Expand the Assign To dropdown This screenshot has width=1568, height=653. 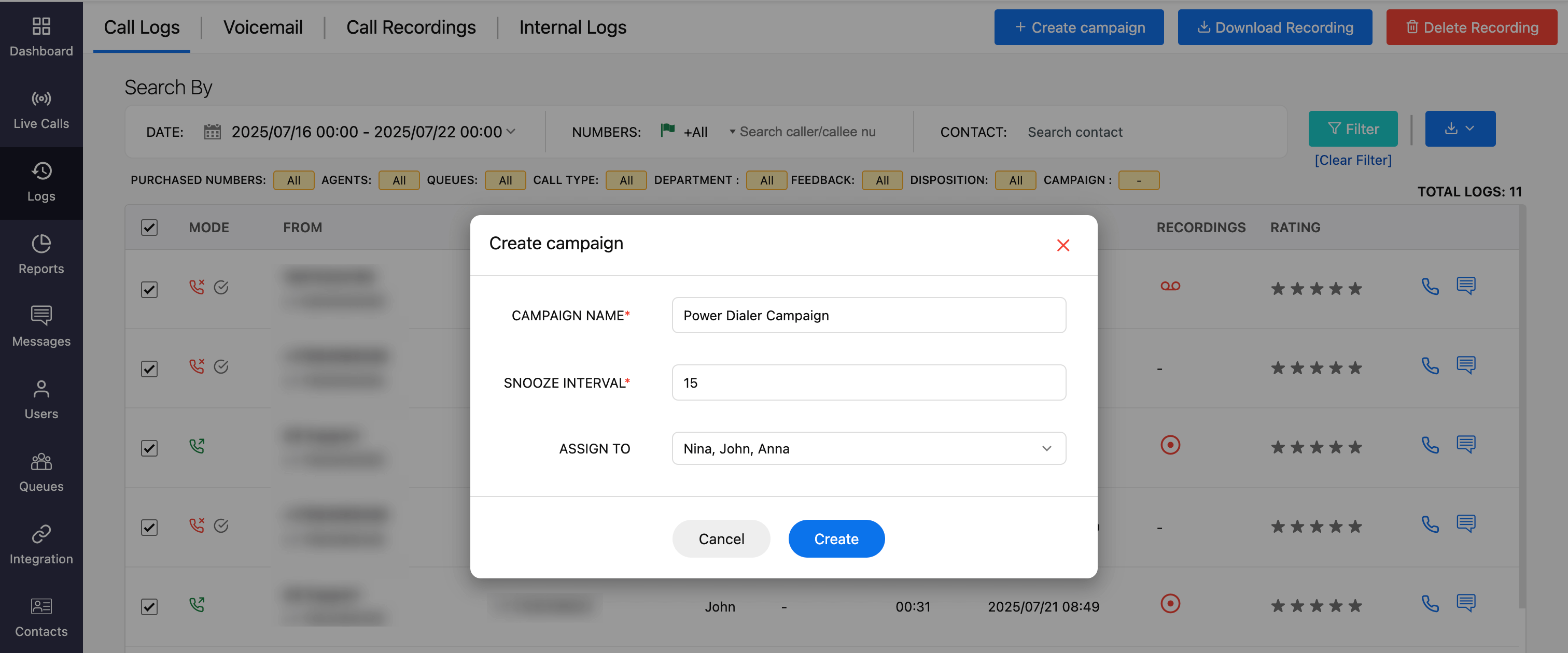coord(868,448)
